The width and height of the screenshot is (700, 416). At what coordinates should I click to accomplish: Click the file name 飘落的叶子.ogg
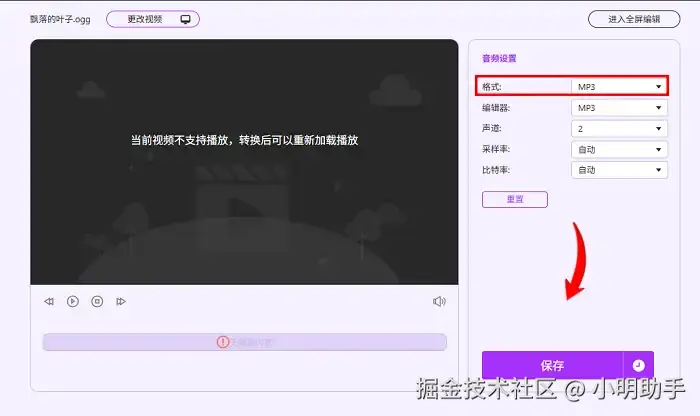(60, 19)
